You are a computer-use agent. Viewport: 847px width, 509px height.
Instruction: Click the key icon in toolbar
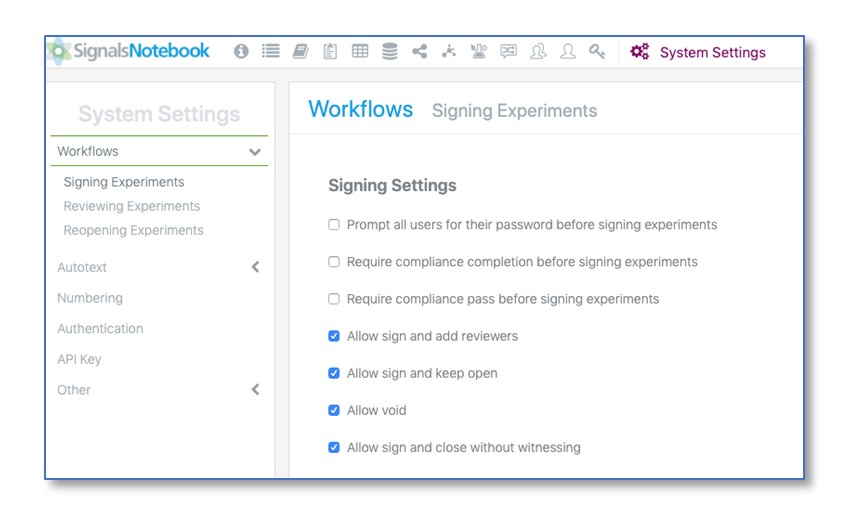(x=597, y=52)
